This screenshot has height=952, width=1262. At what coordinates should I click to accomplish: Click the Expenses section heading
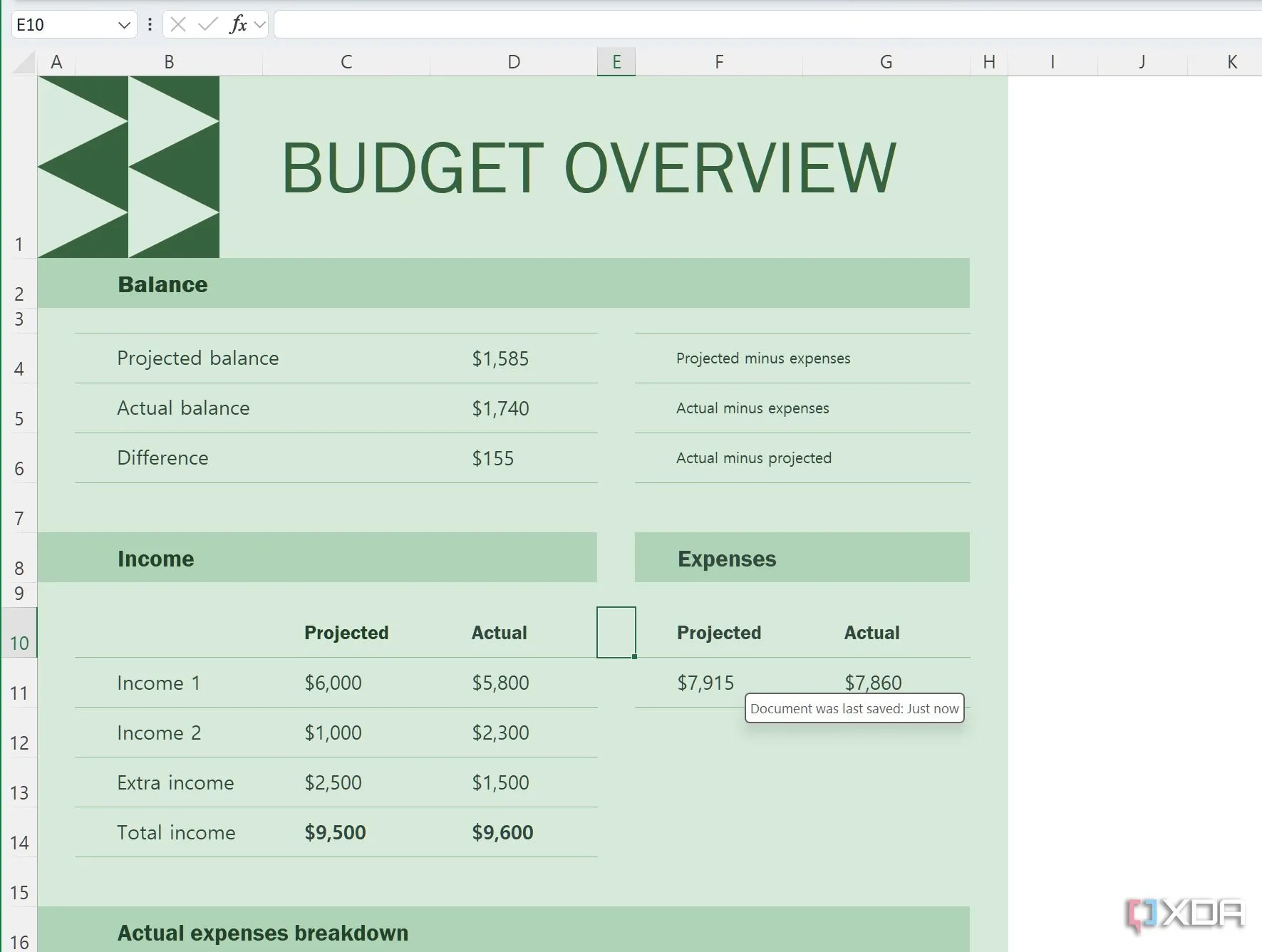[727, 559]
